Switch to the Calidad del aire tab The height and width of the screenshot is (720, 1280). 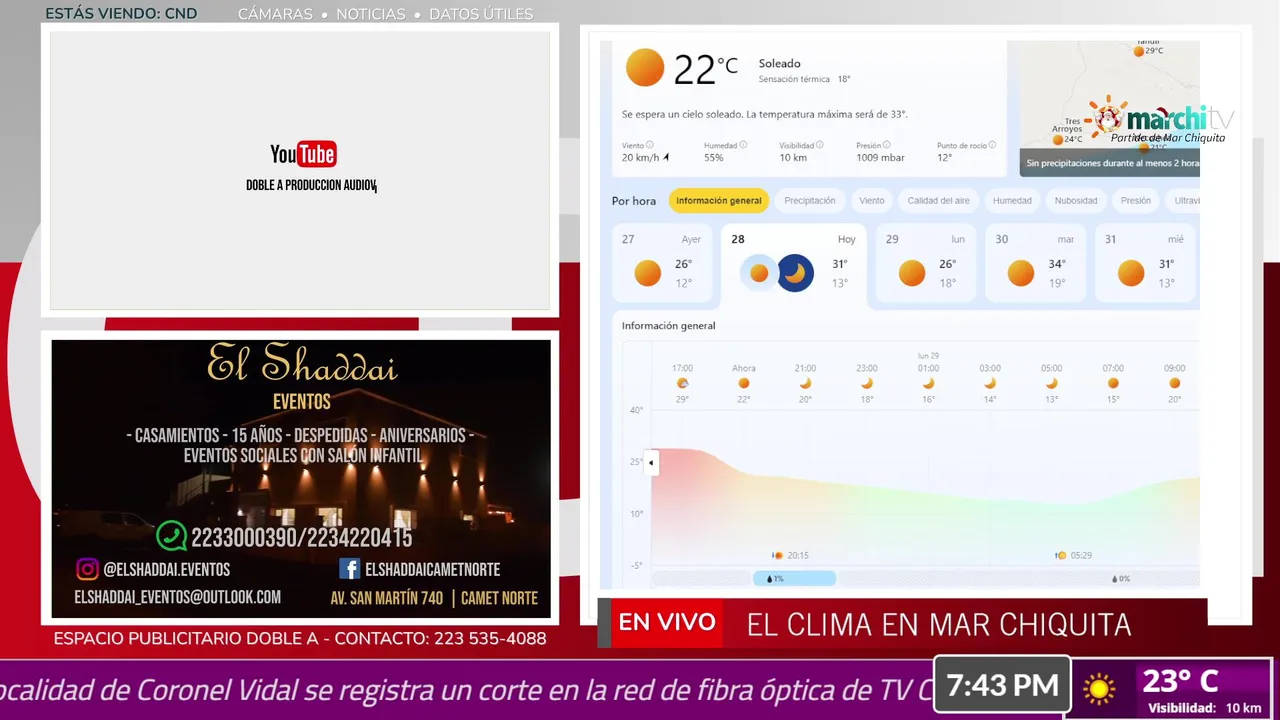[x=938, y=200]
